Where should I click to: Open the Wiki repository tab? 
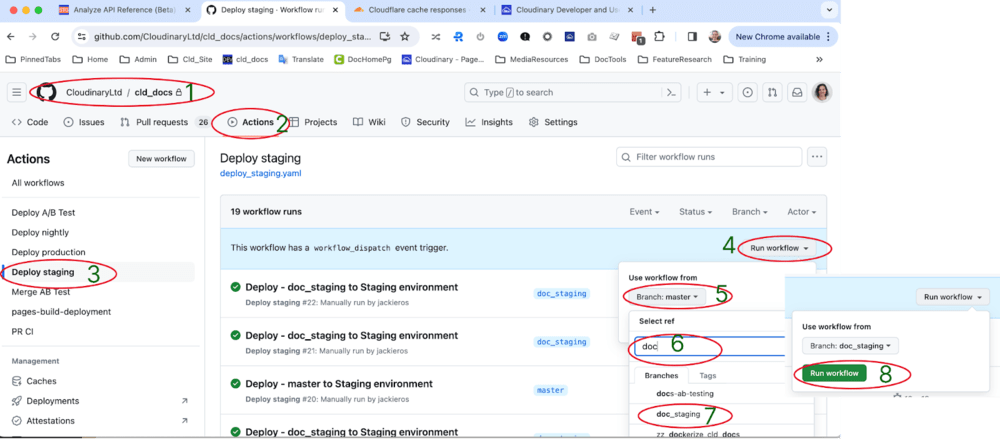click(369, 122)
